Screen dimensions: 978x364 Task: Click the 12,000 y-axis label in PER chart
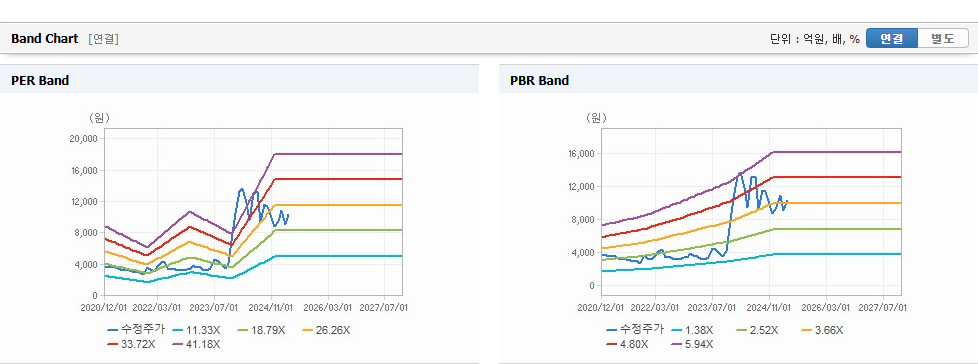84,201
